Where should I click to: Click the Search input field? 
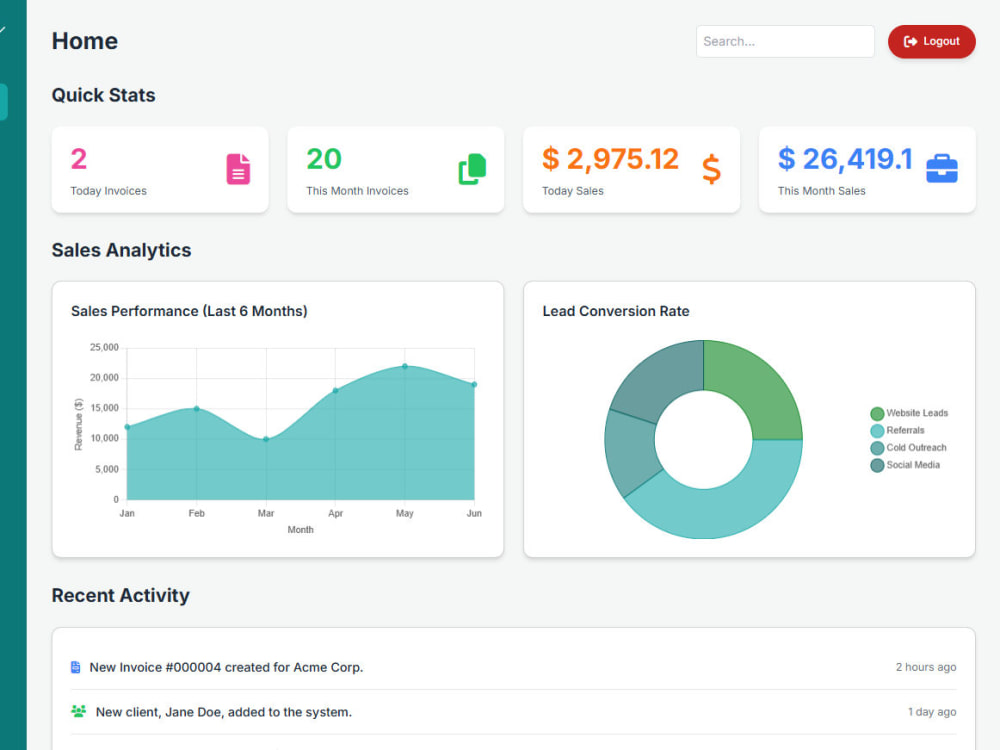coord(784,41)
